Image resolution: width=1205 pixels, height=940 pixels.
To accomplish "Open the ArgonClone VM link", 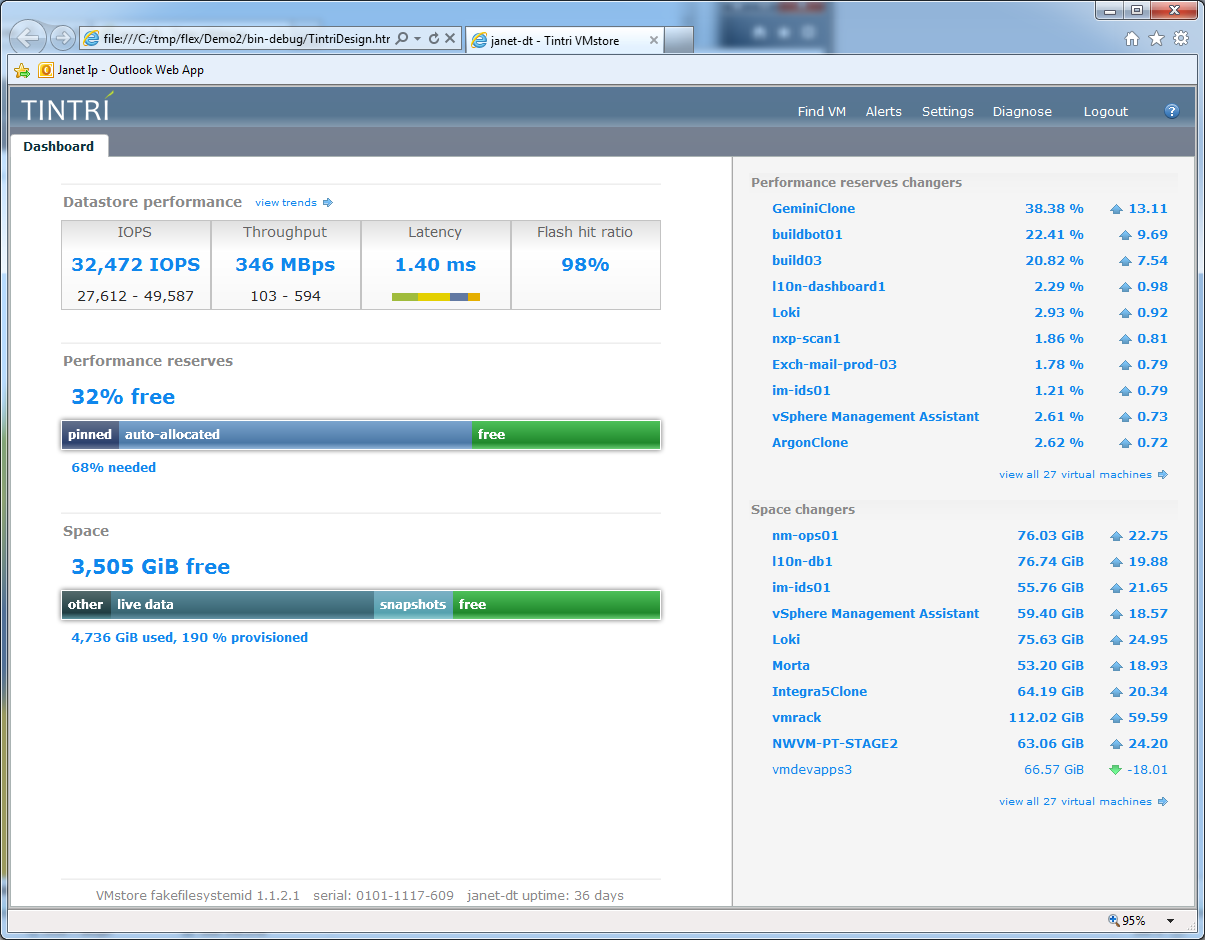I will click(810, 443).
